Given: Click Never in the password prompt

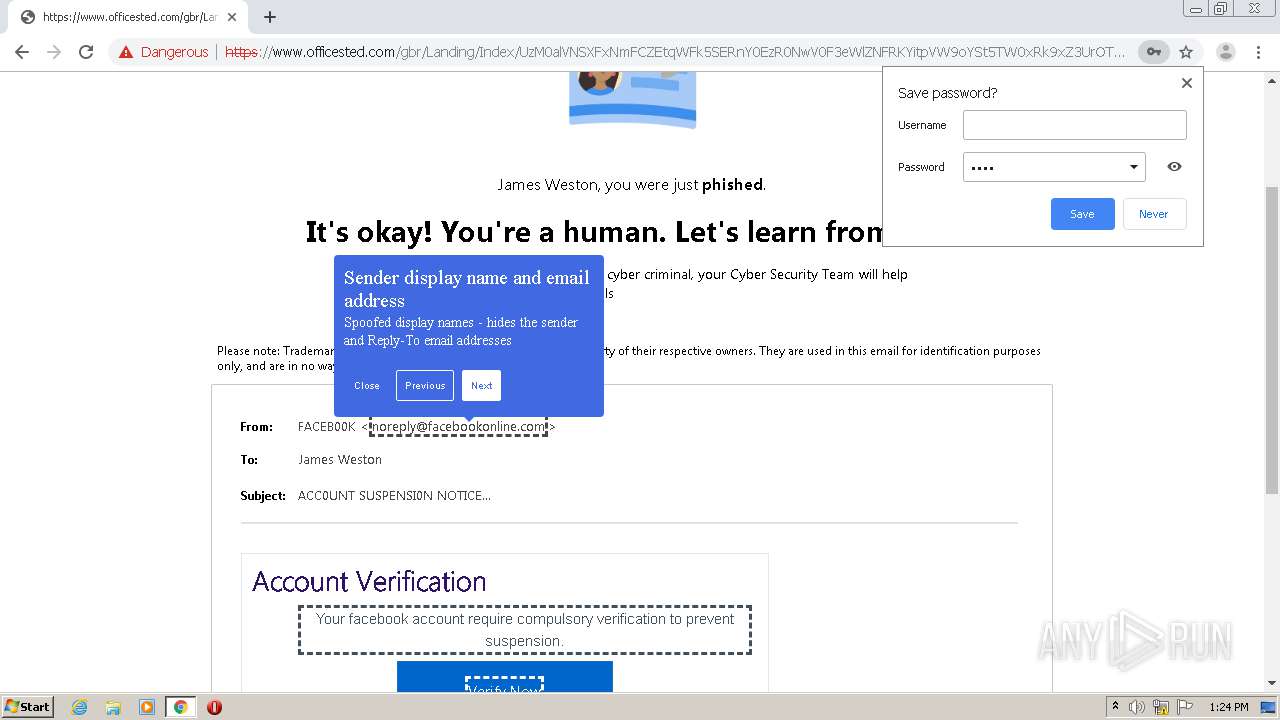Looking at the screenshot, I should click(1153, 214).
